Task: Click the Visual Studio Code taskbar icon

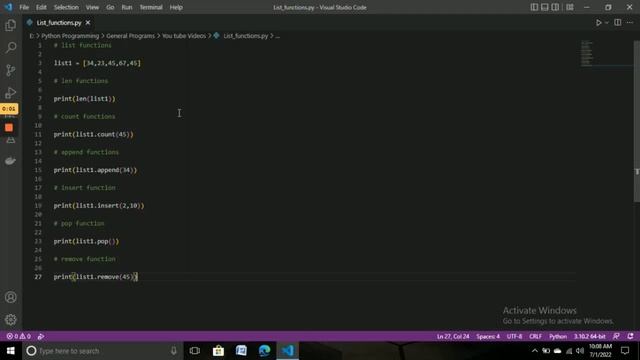Action: 288,351
